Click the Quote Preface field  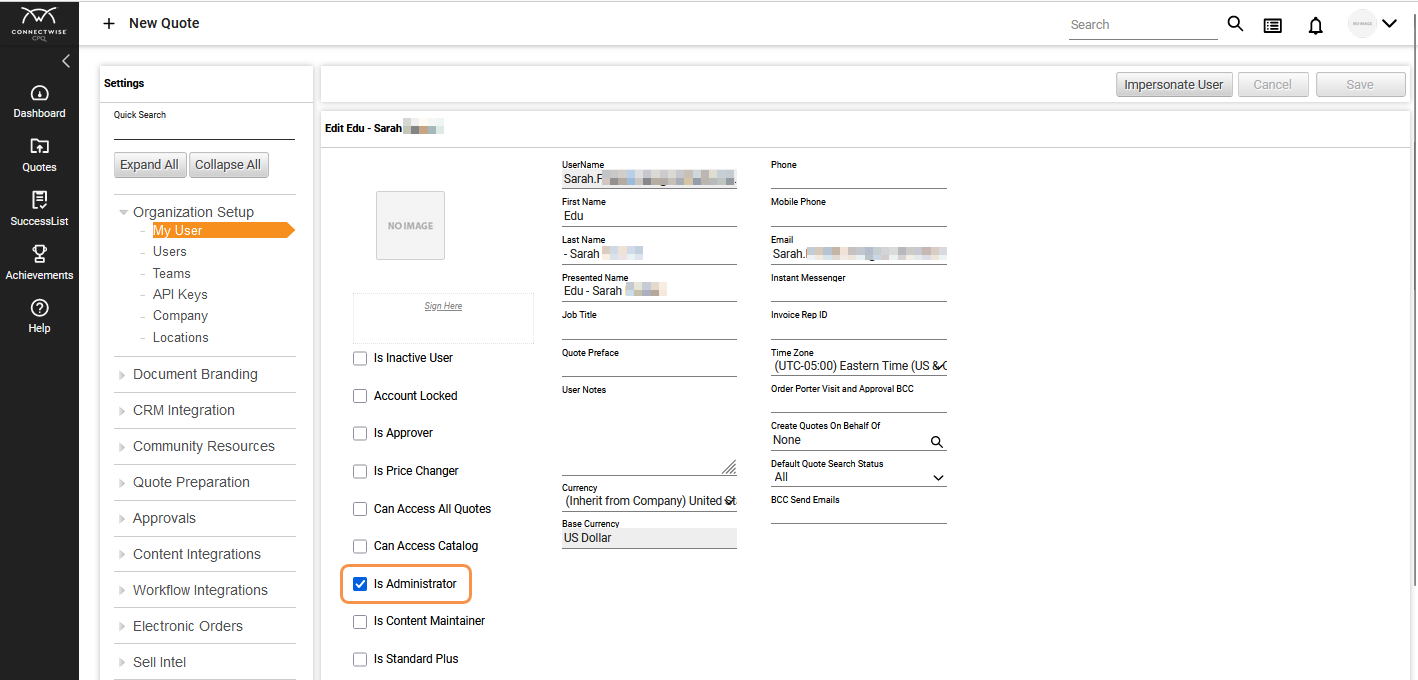[x=649, y=367]
